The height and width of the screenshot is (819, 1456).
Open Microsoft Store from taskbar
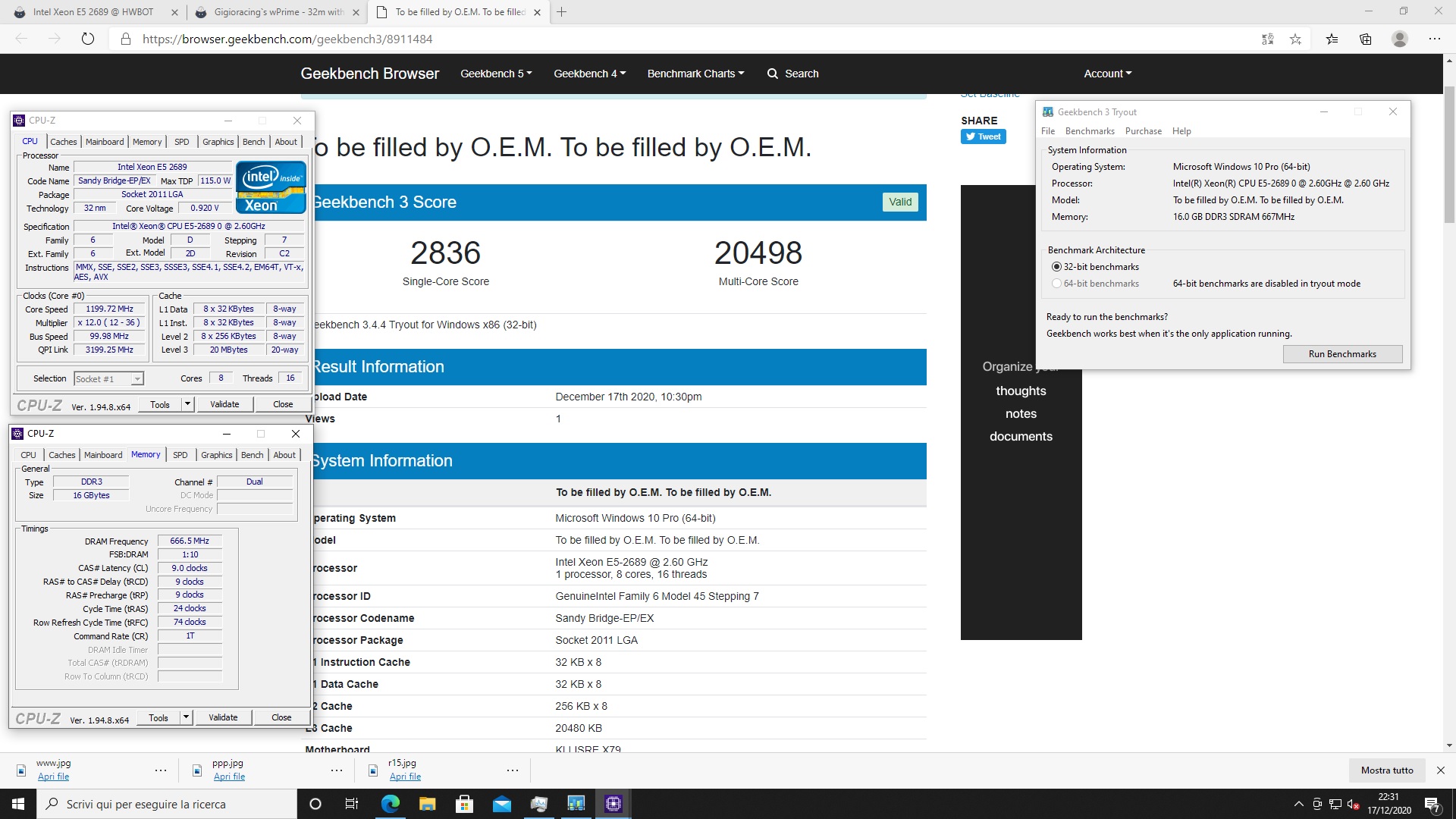(x=464, y=804)
